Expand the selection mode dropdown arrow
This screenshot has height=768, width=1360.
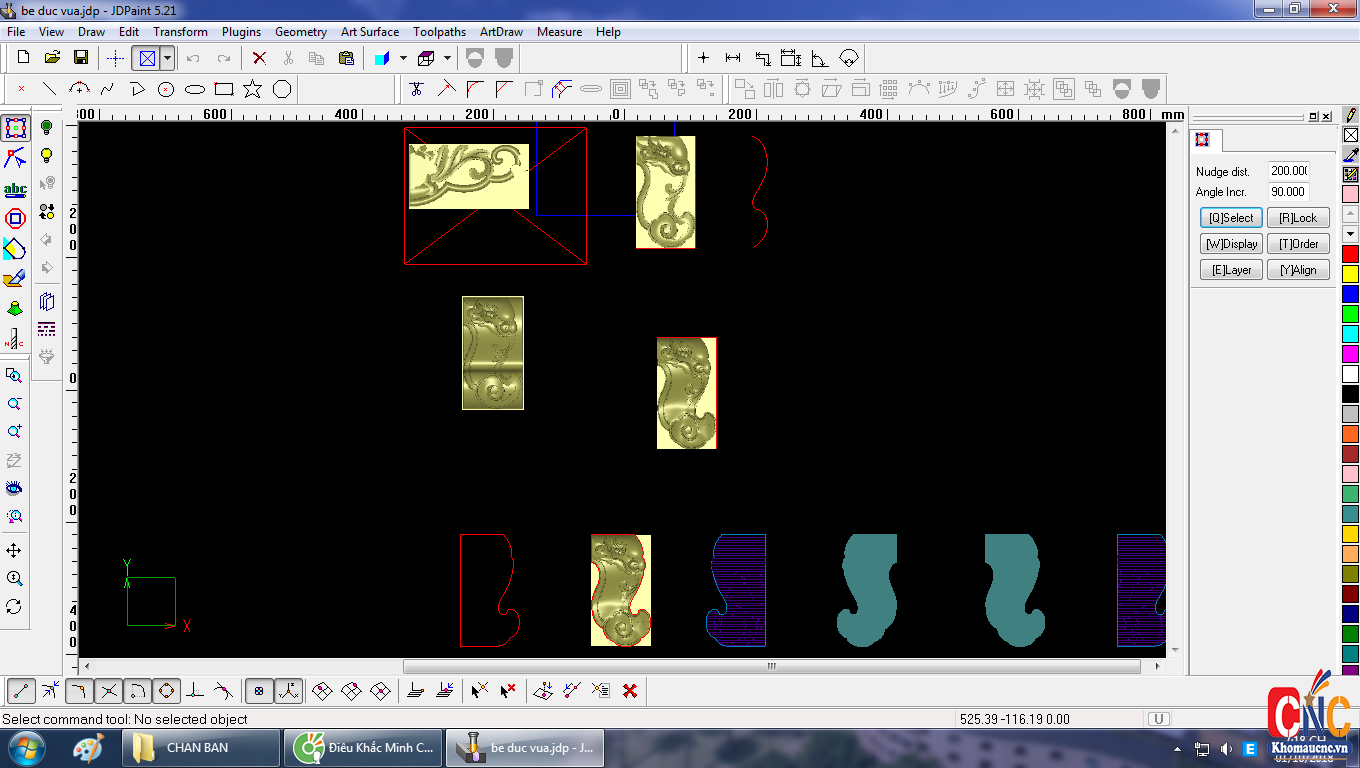pos(167,58)
